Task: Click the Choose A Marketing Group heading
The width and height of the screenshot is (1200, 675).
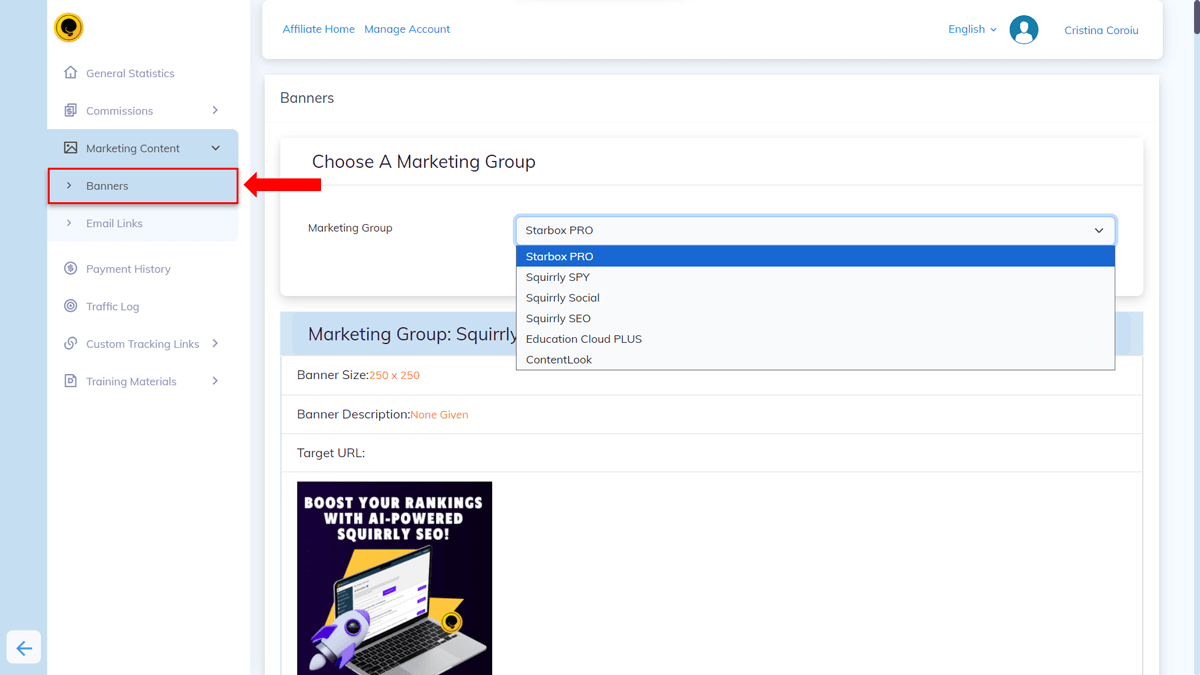Action: (x=424, y=161)
